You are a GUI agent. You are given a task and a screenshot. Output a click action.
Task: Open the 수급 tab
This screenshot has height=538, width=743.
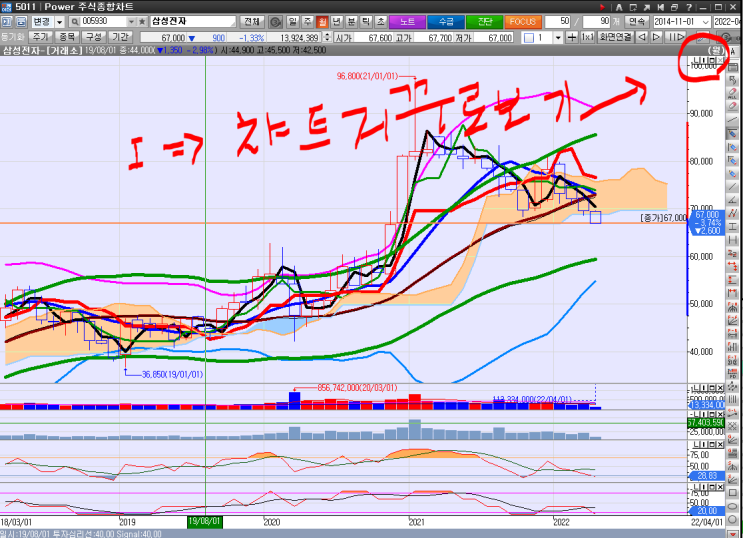click(445, 22)
